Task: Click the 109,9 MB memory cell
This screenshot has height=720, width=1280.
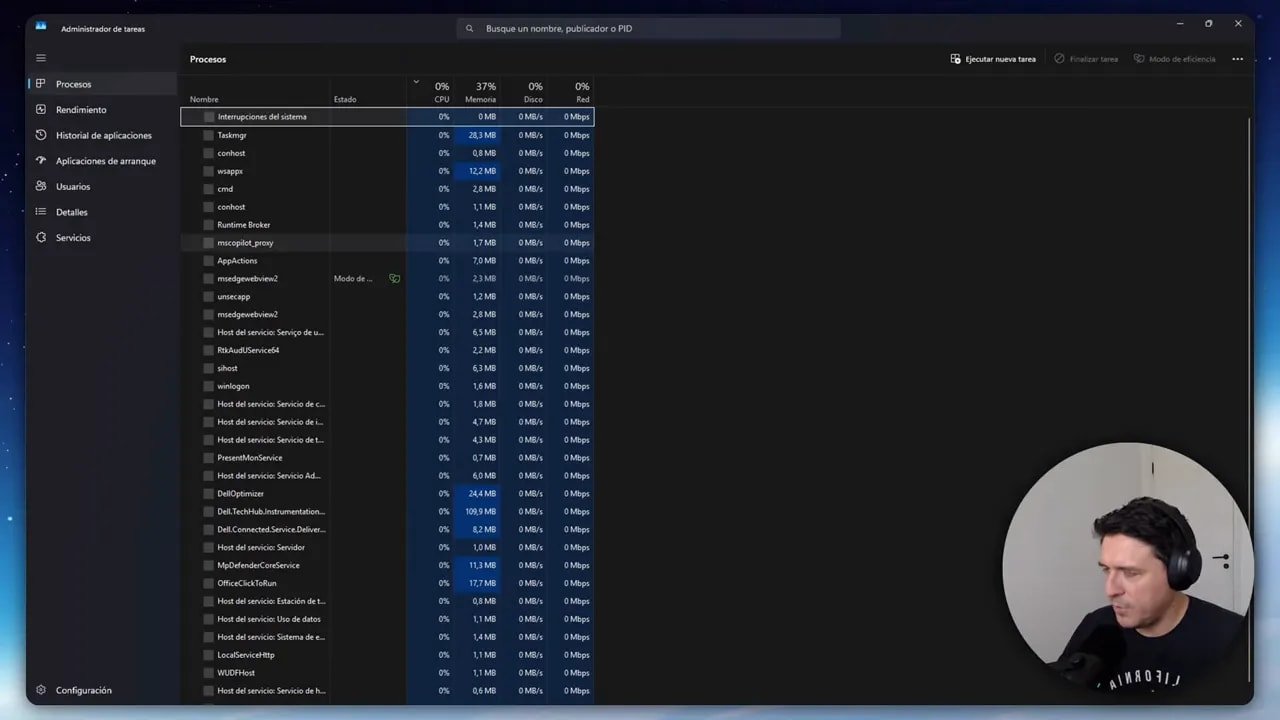Action: [478, 512]
